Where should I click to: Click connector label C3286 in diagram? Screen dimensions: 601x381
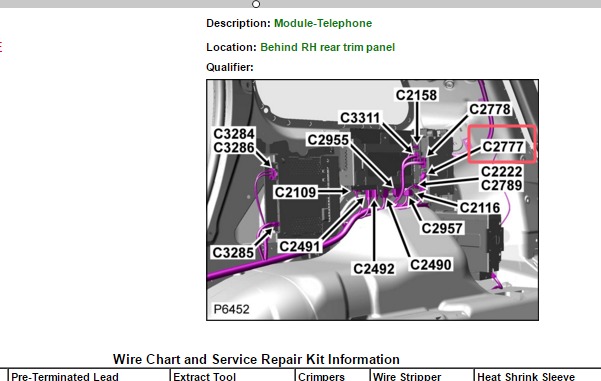(x=234, y=148)
